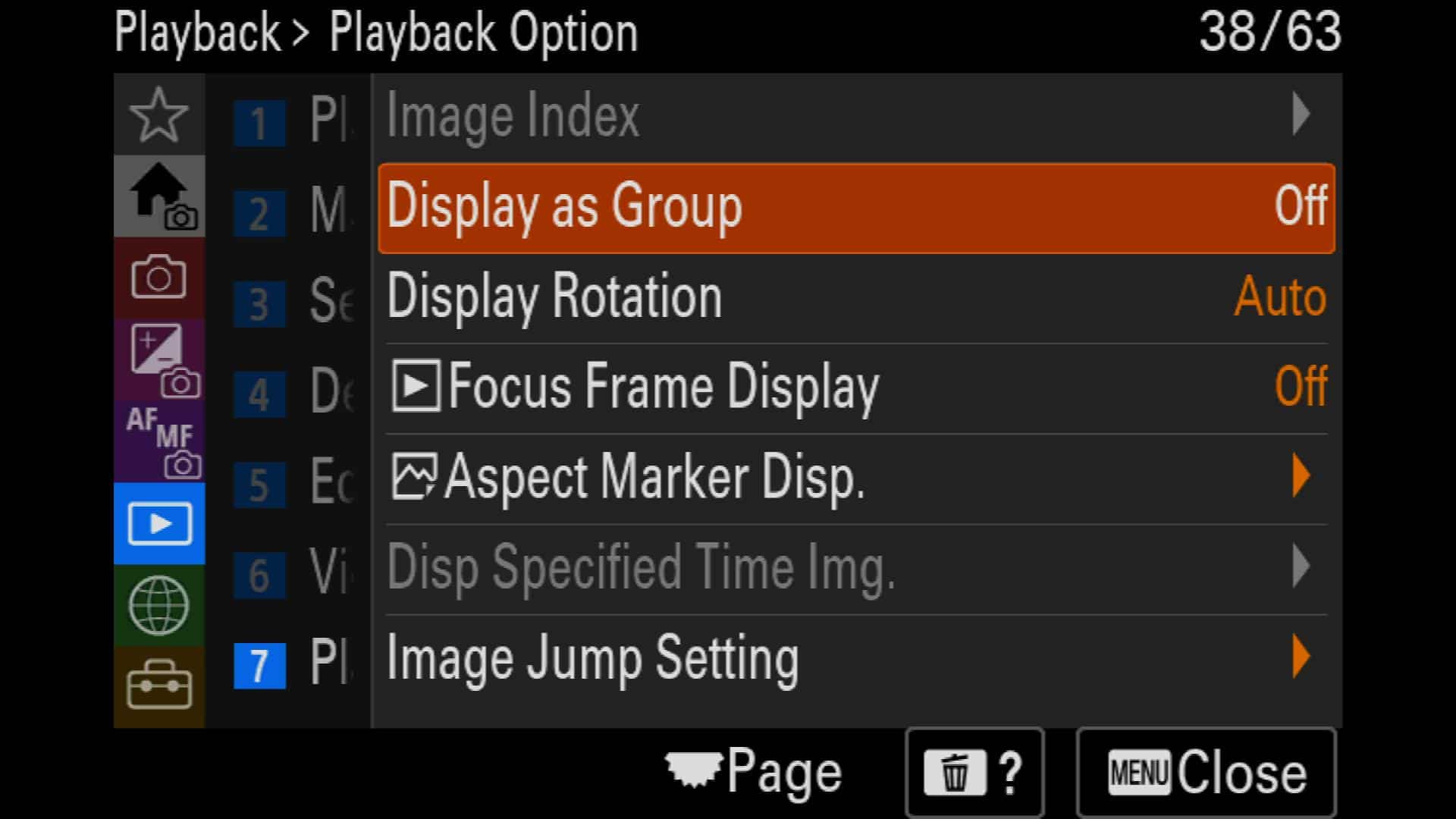Expand Image Jump Setting arrow
This screenshot has width=1456, height=819.
(x=1301, y=657)
